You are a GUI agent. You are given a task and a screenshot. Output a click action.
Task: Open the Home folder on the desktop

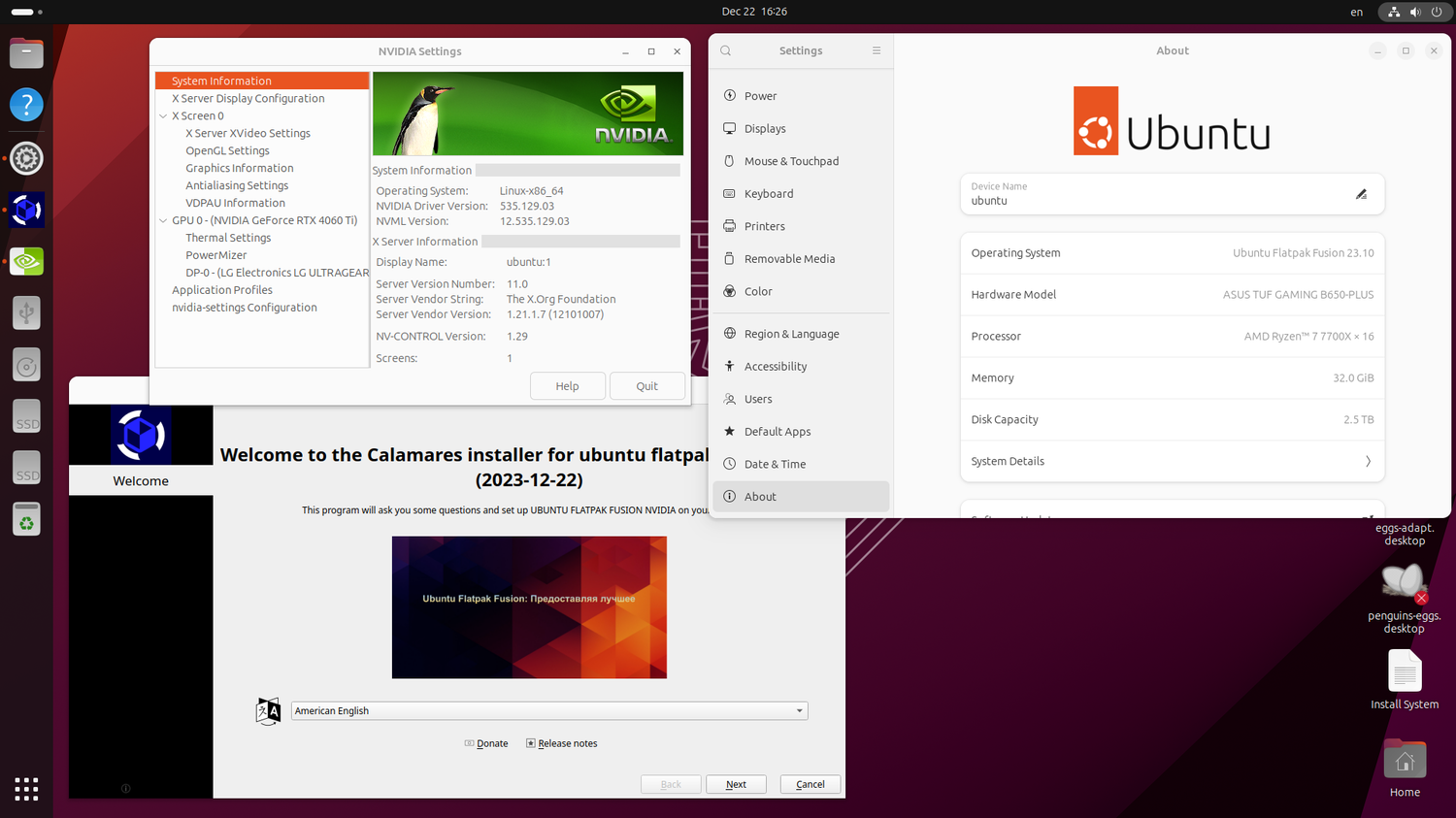(x=1405, y=769)
